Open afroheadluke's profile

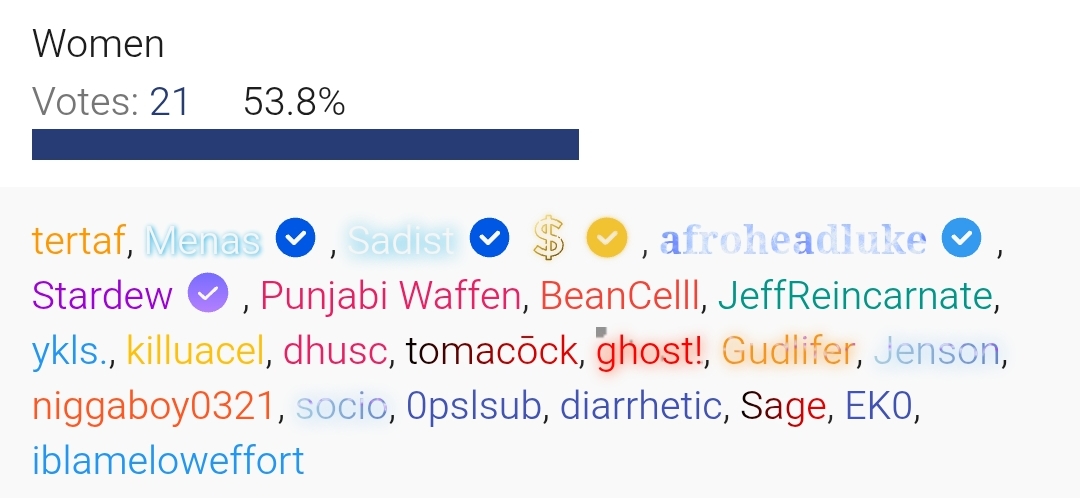(x=793, y=239)
